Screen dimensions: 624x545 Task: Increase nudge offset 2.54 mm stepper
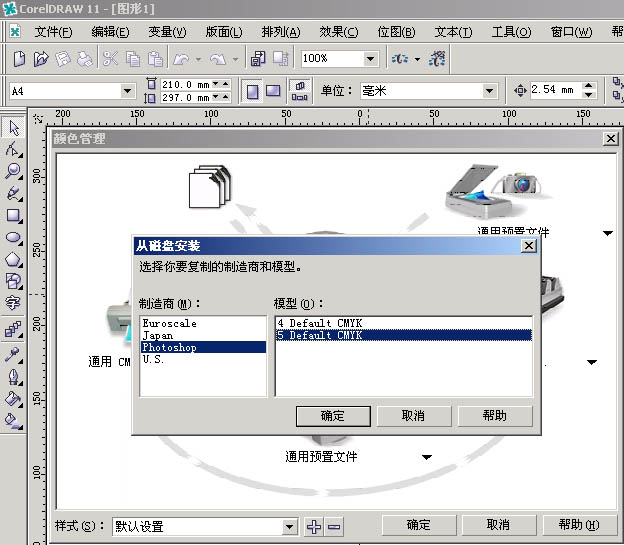coord(589,86)
